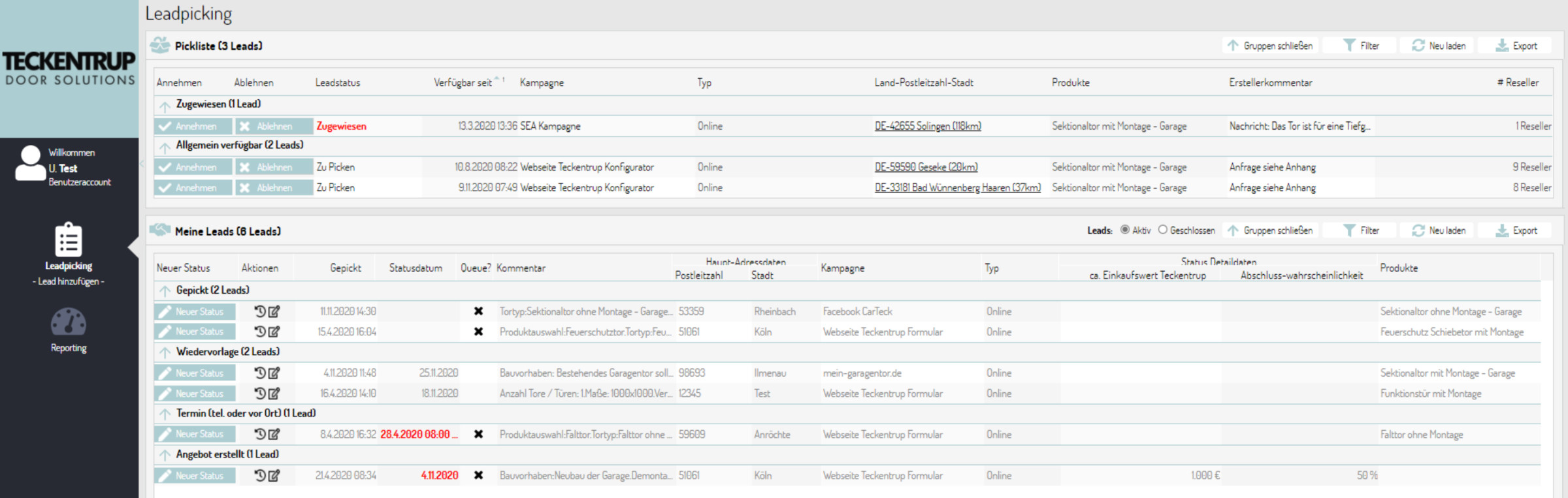Image resolution: width=1568 pixels, height=498 pixels.
Task: Open history icon for the Rheinbach lead
Action: pos(260,311)
